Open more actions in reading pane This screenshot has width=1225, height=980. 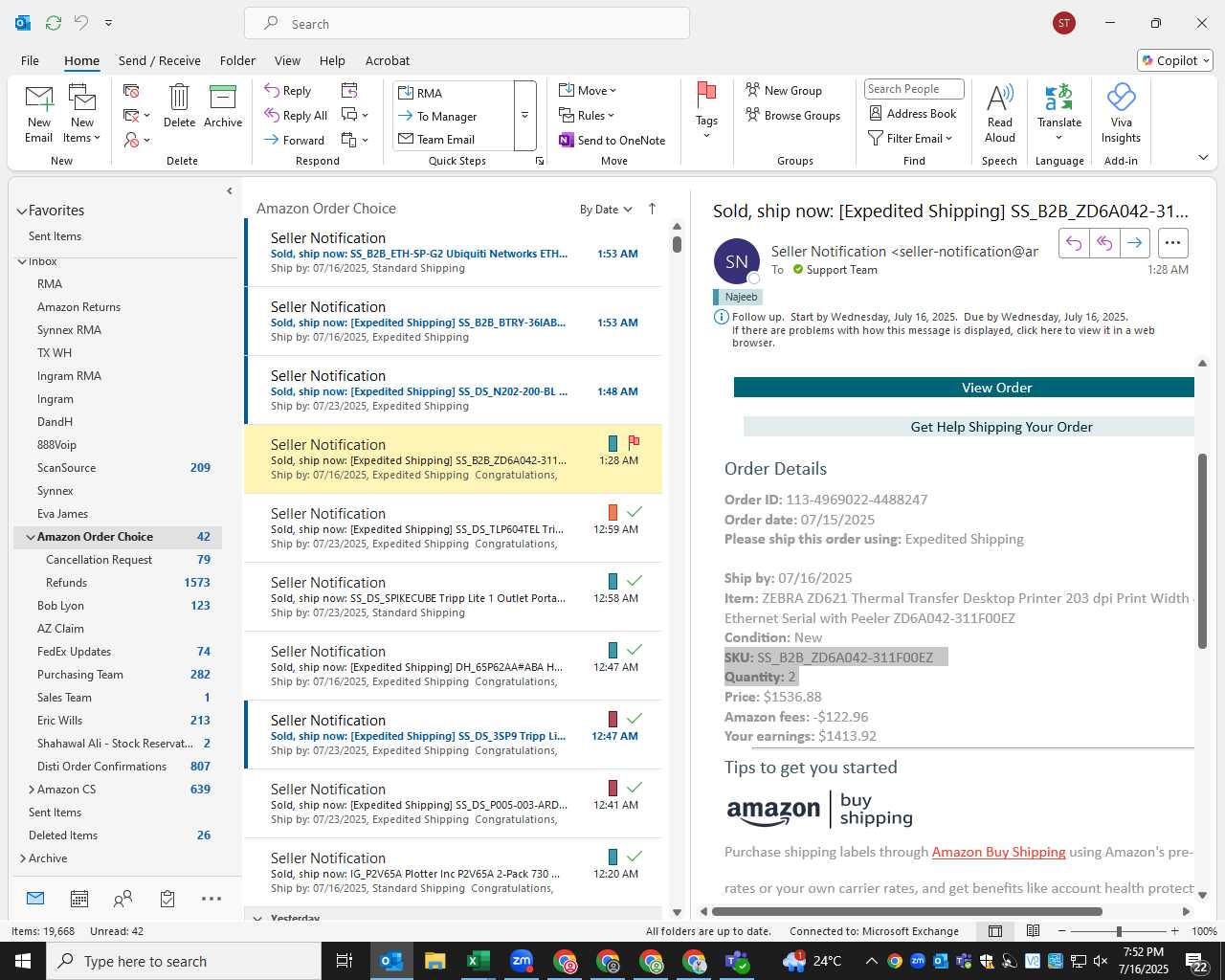[x=1173, y=243]
